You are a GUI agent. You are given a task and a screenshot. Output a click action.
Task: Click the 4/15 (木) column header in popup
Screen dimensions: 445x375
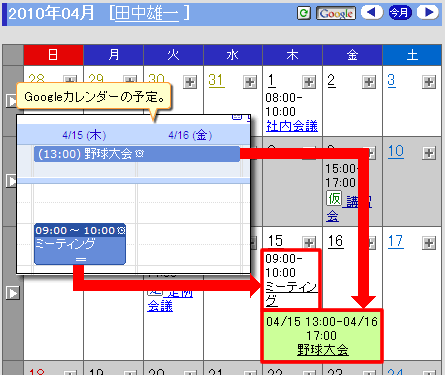84,135
